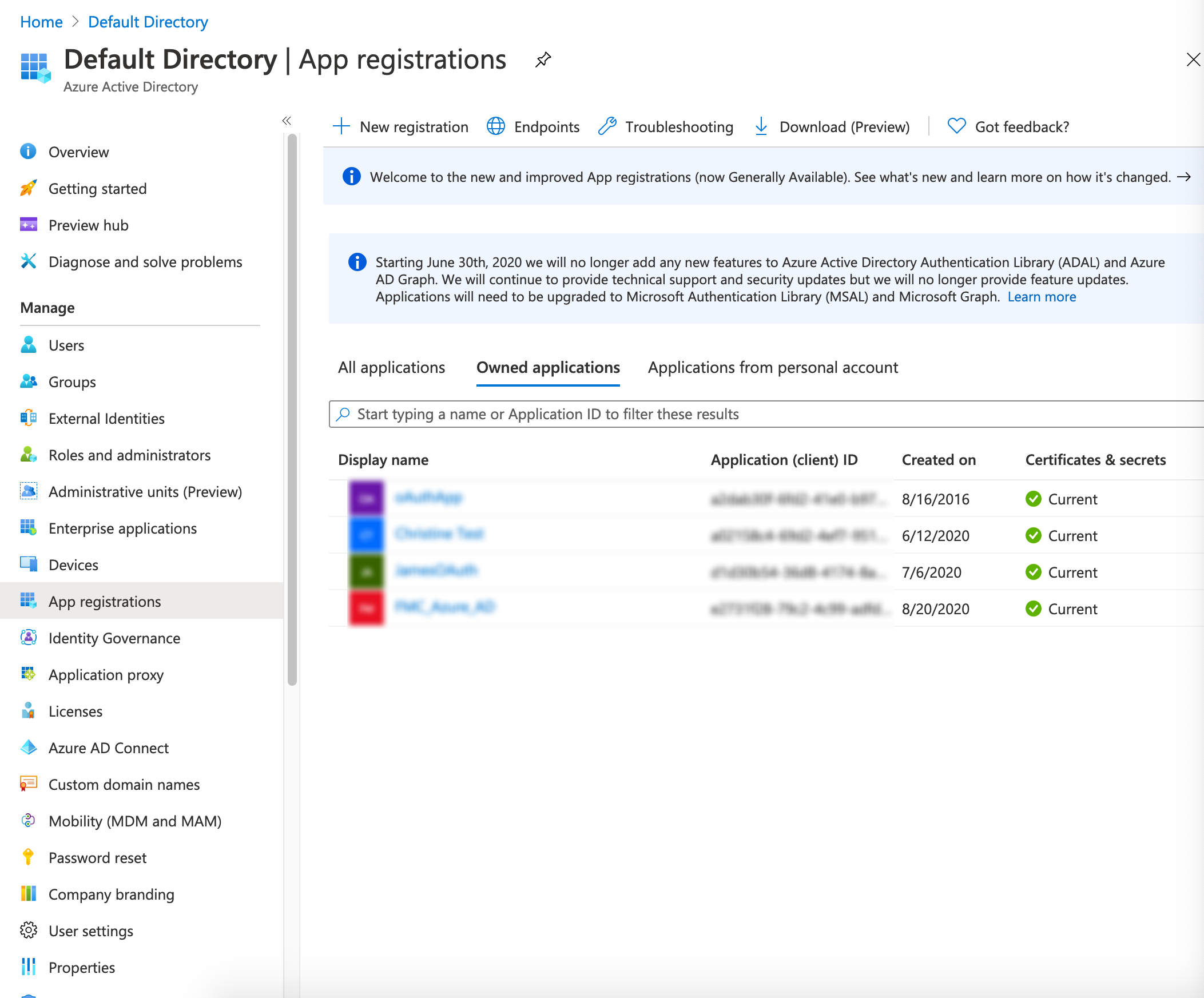Screen dimensions: 1204x998
Task: Open the Groups section
Action: pos(71,382)
